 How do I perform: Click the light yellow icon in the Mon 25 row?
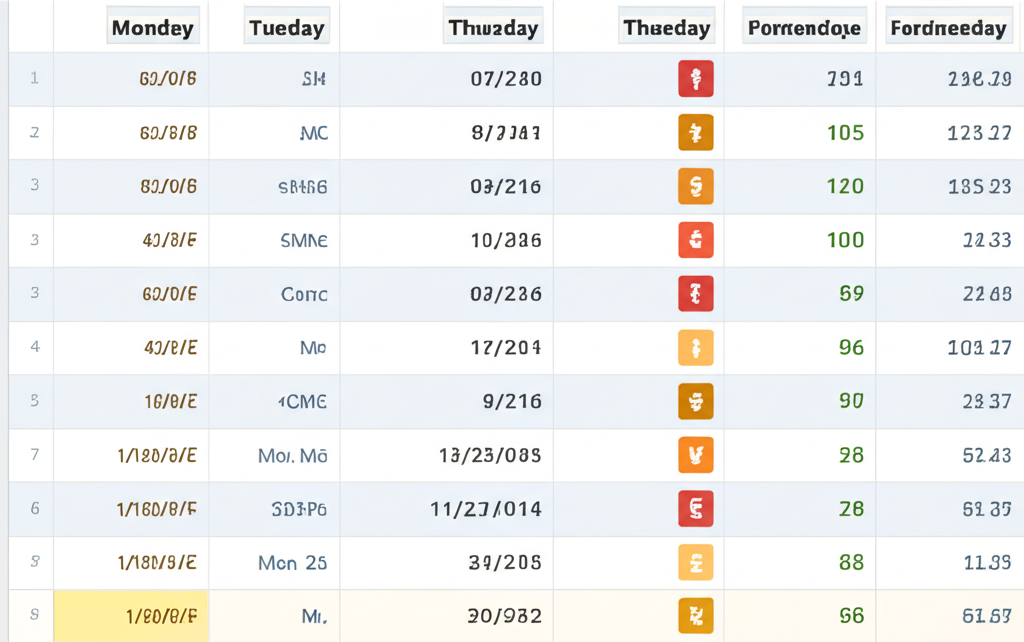[695, 563]
